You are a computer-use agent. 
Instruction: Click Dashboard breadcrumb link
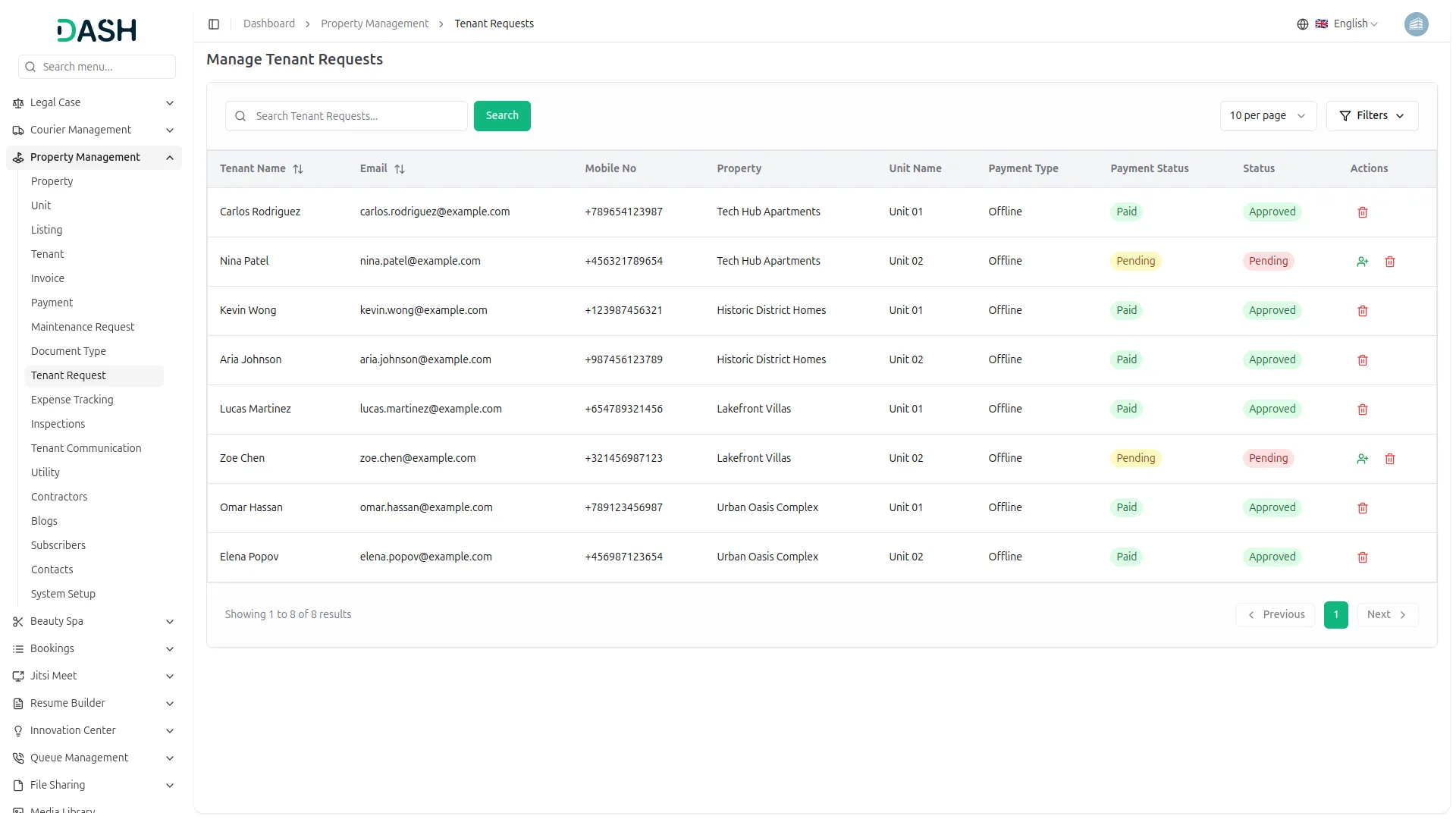pyautogui.click(x=268, y=24)
